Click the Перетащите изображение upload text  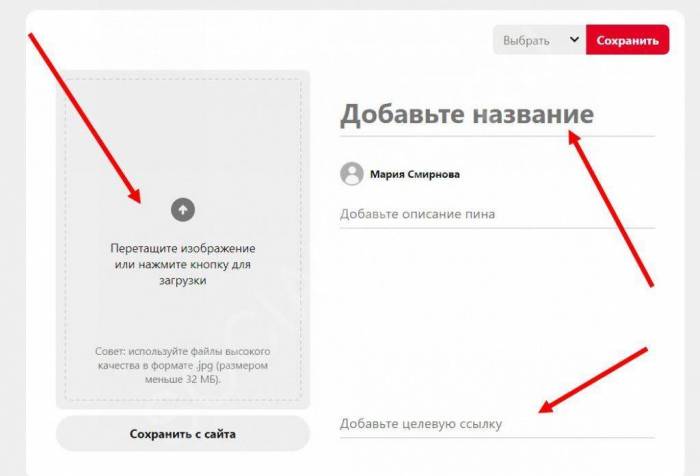[183, 248]
